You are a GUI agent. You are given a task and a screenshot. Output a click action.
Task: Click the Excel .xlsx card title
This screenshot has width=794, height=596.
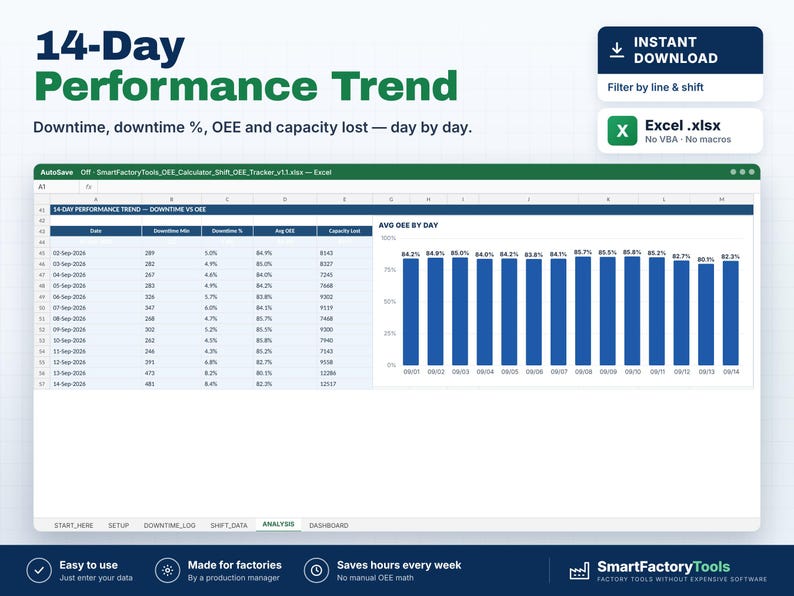click(683, 125)
